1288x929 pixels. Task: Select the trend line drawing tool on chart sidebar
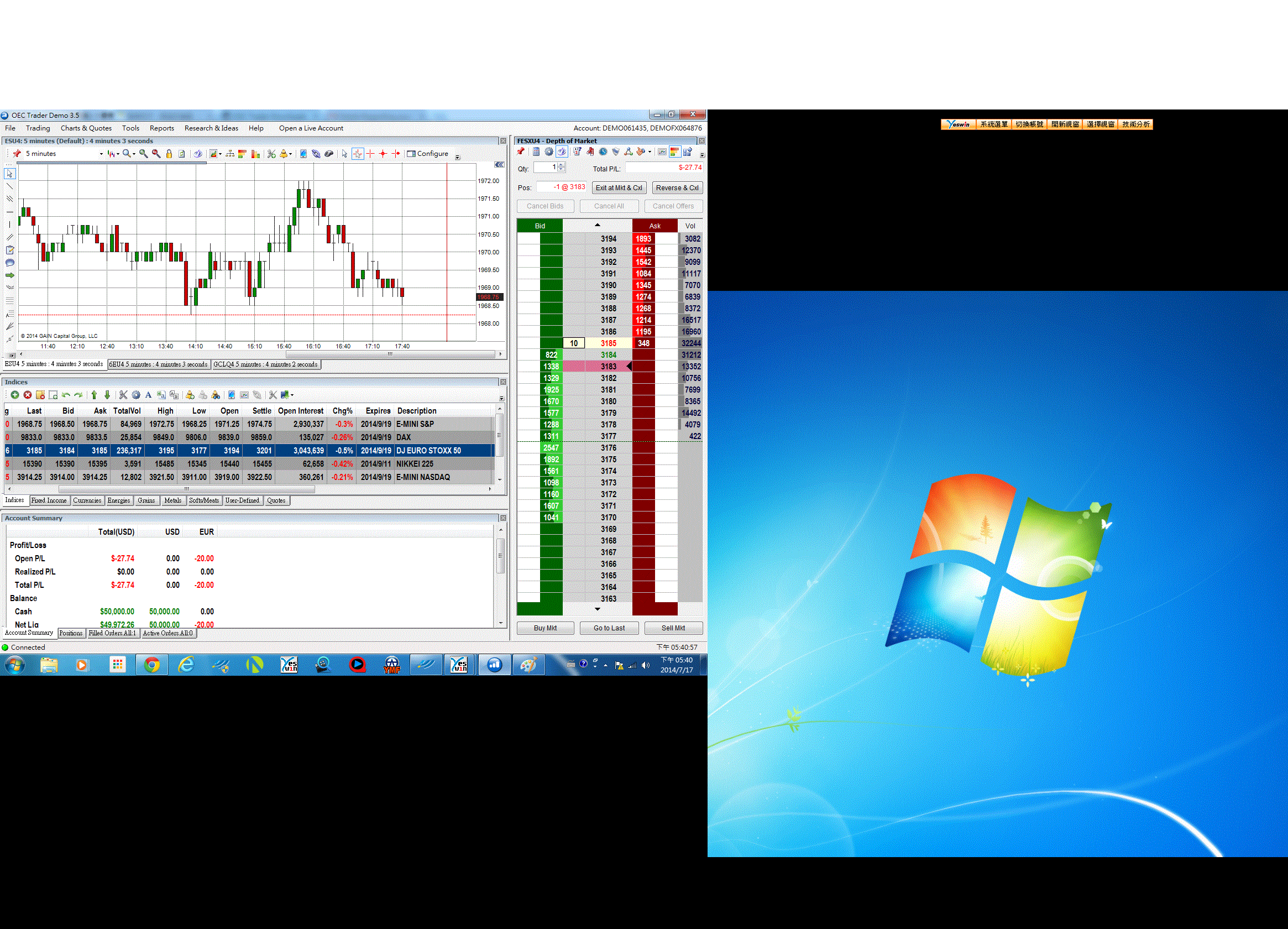(9, 186)
